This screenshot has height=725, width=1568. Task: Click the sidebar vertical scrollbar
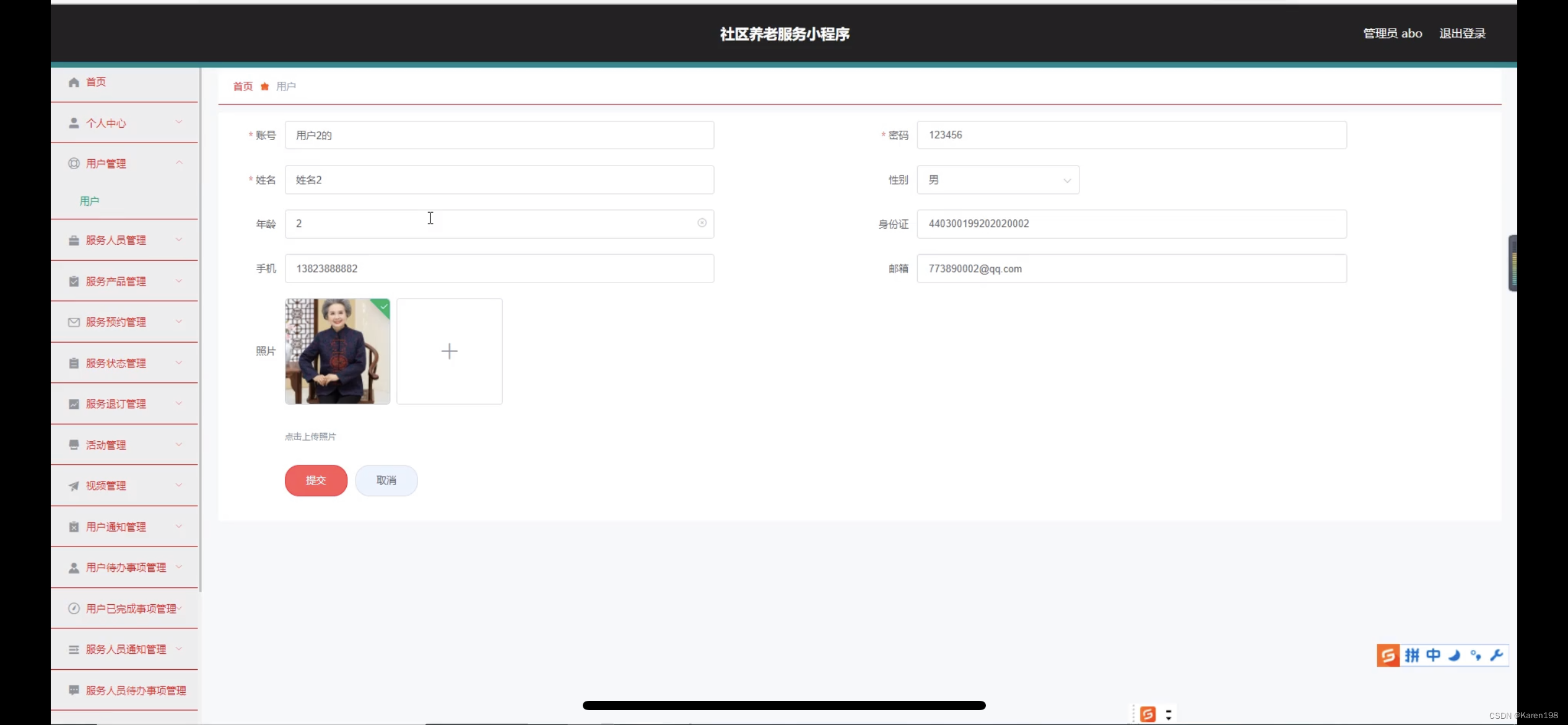[x=200, y=328]
